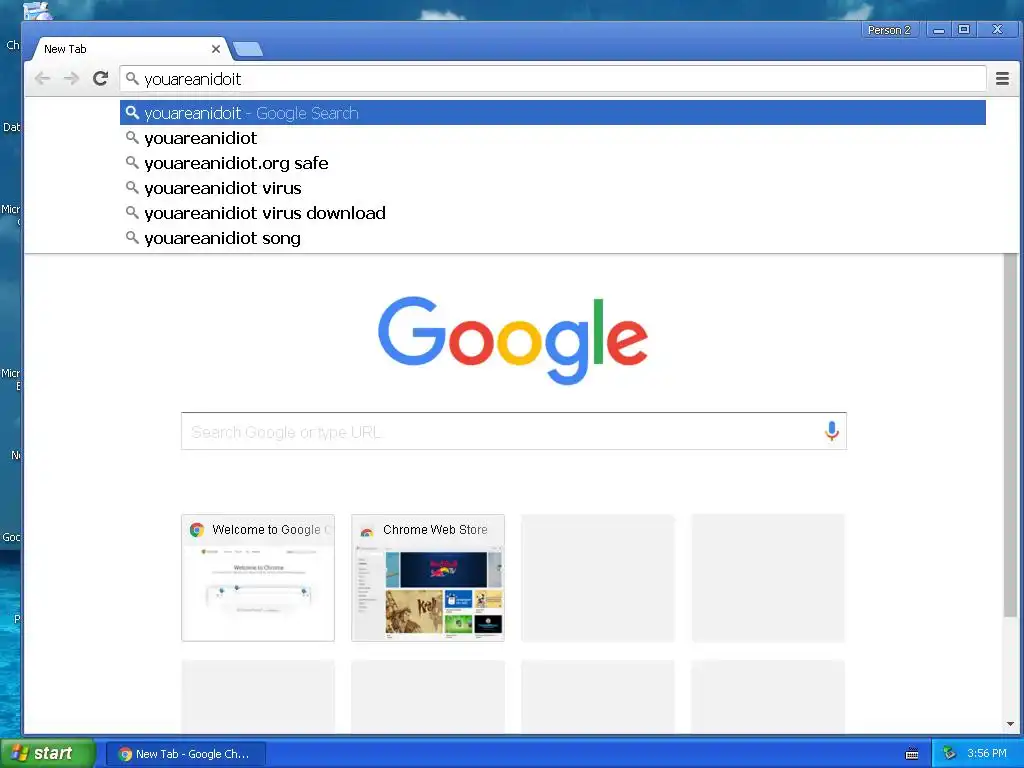
Task: Click the network system tray icon
Action: tap(949, 754)
